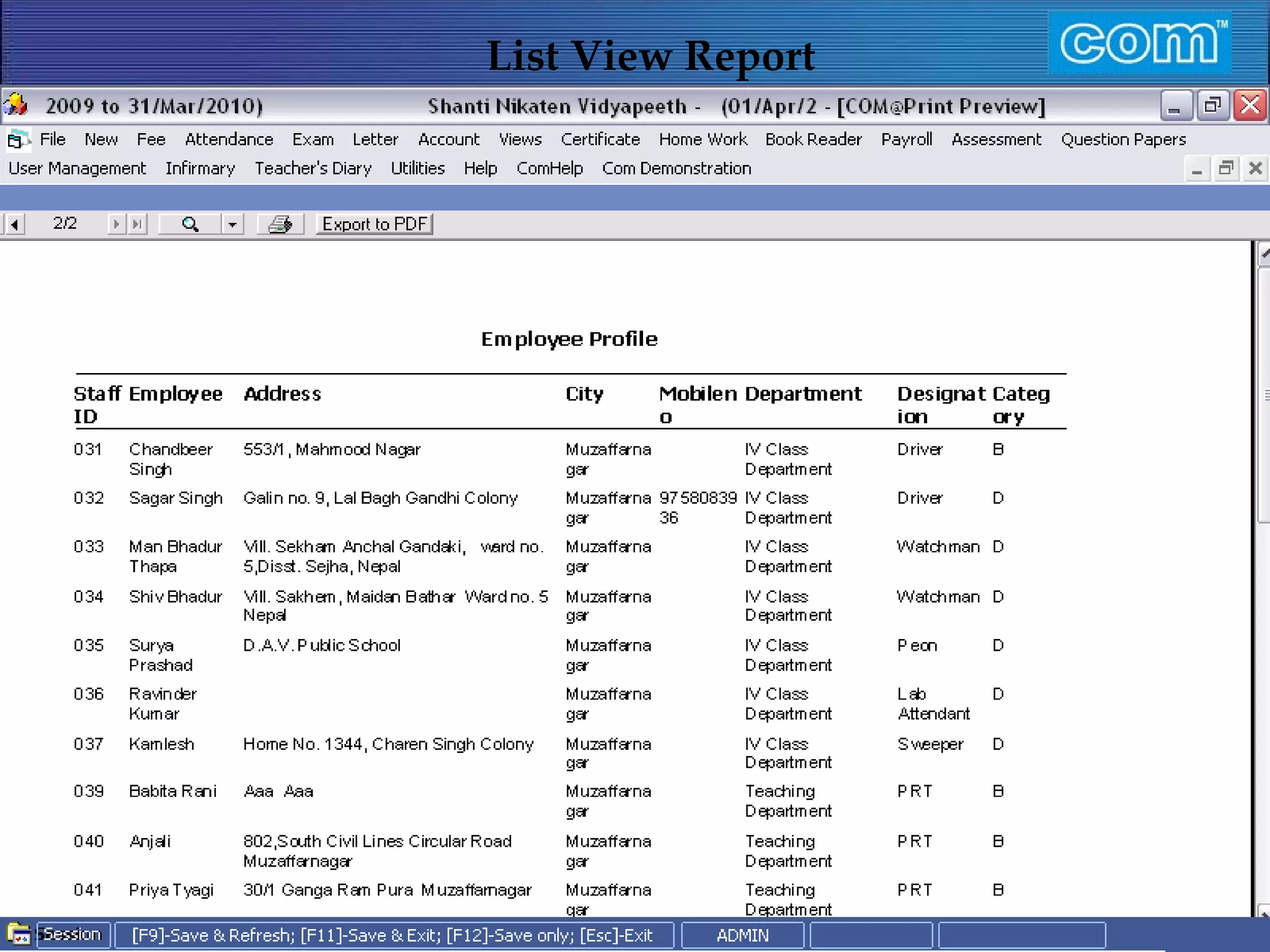The height and width of the screenshot is (952, 1270).
Task: Open the Com Demonstration menu
Action: click(x=677, y=169)
